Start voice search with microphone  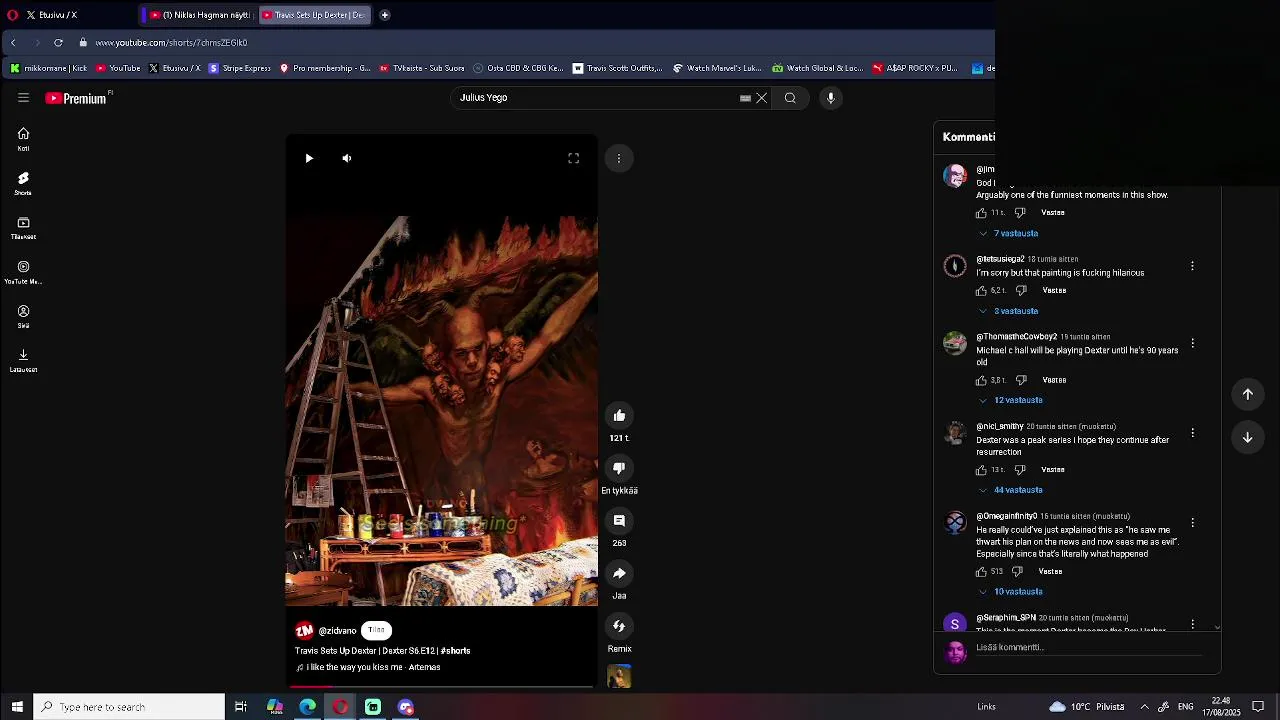[830, 98]
